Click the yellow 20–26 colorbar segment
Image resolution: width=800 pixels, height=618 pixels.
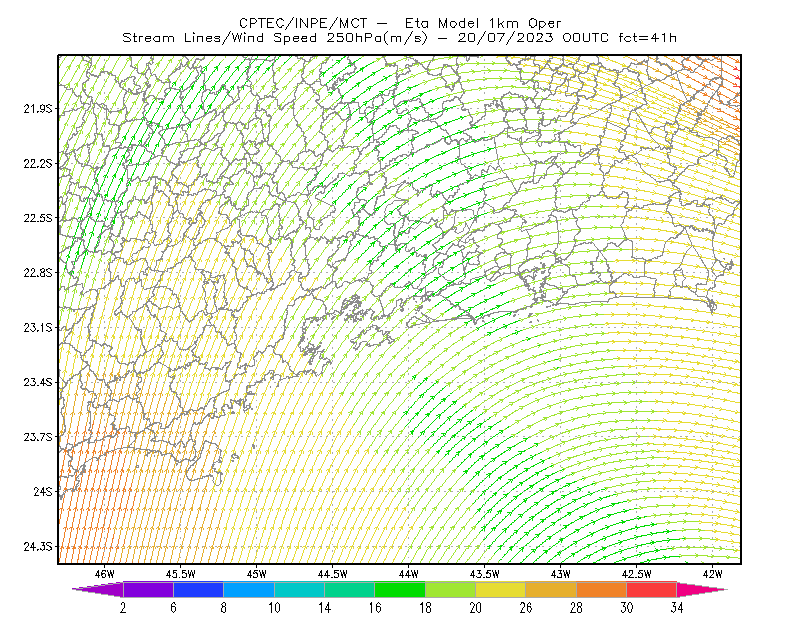pos(501,589)
